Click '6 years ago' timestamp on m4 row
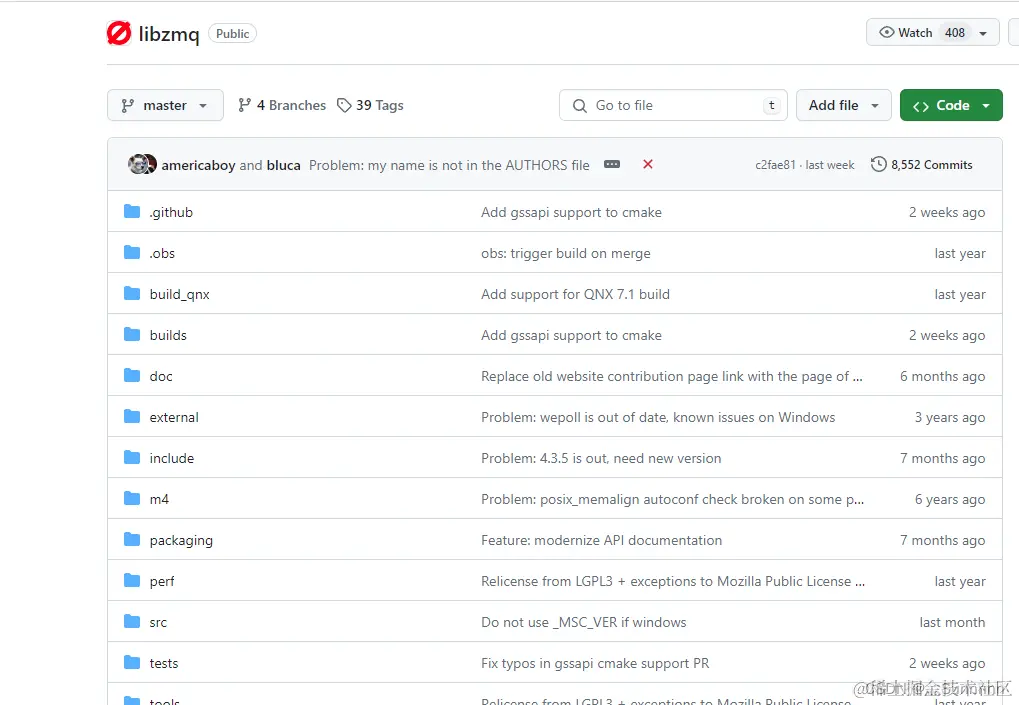Viewport: 1019px width, 705px height. pyautogui.click(x=949, y=499)
